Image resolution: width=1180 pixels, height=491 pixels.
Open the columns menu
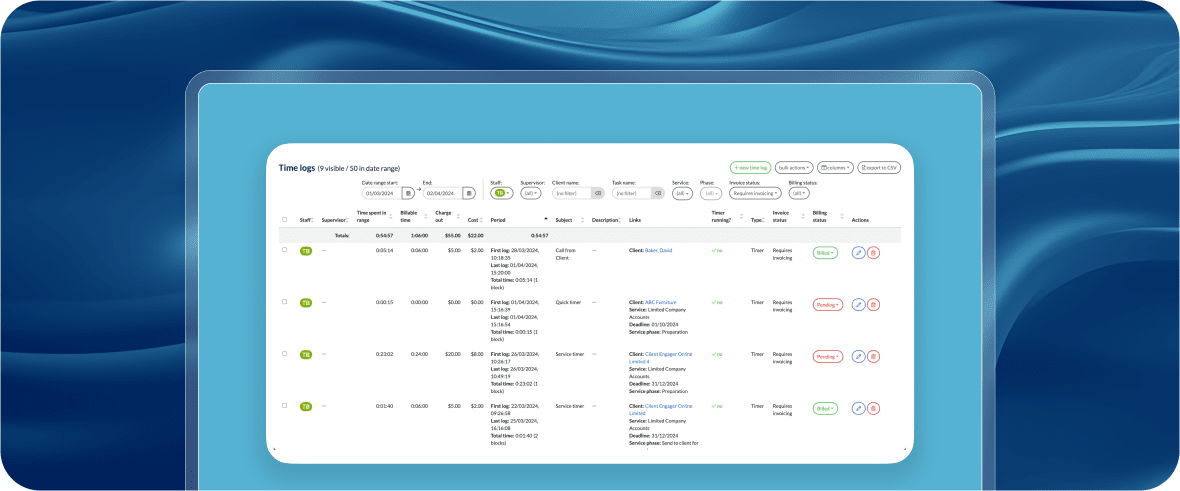836,168
